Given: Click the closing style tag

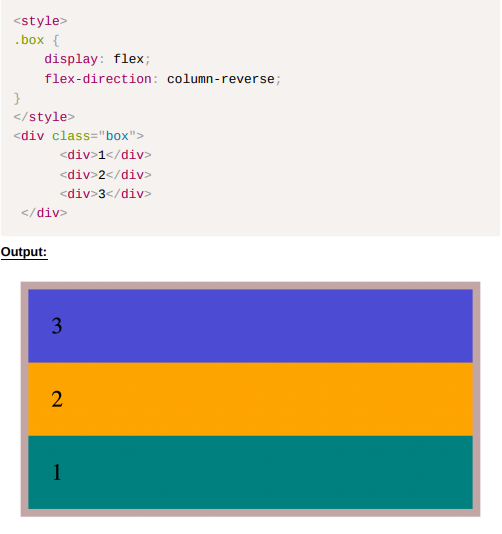Looking at the screenshot, I should click(x=44, y=117).
